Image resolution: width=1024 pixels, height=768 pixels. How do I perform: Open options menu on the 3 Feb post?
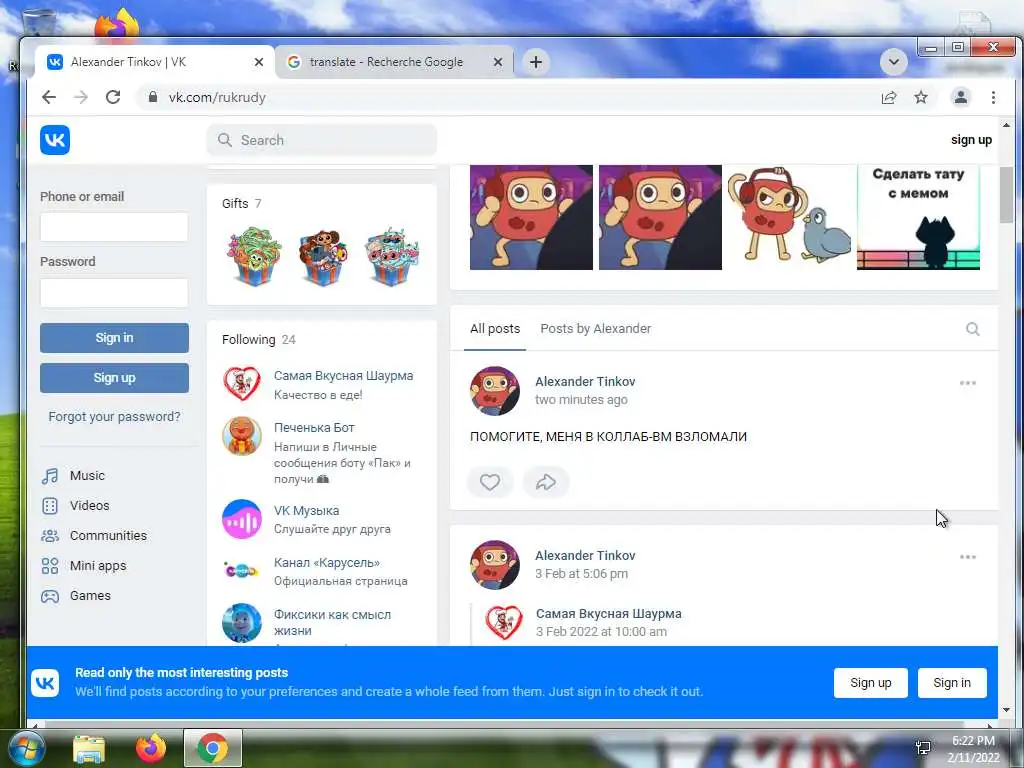pos(968,557)
